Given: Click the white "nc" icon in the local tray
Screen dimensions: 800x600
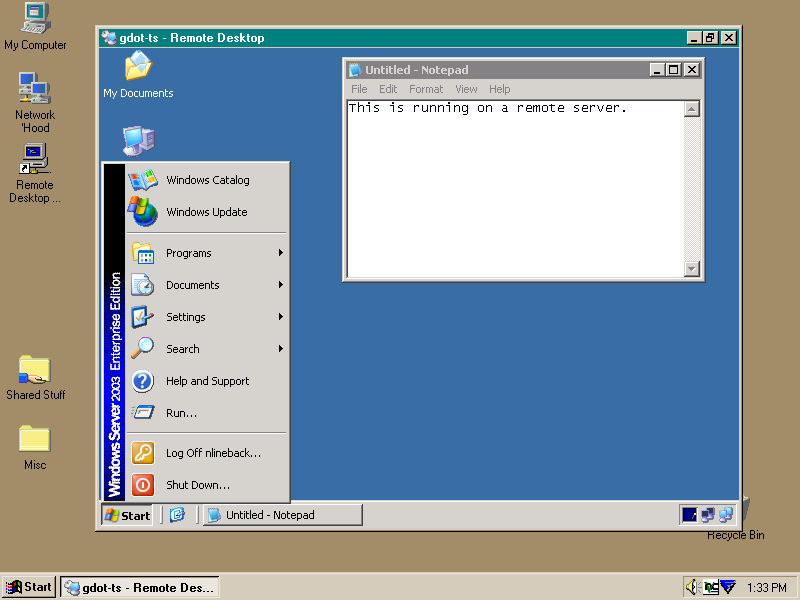Looking at the screenshot, I should [710, 588].
